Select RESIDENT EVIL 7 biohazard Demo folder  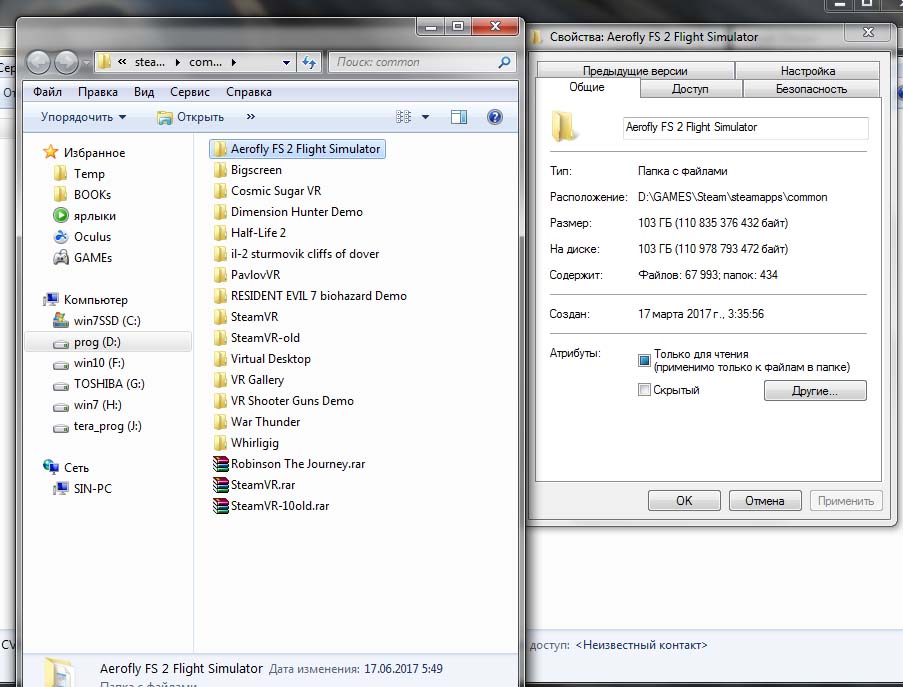(310, 295)
